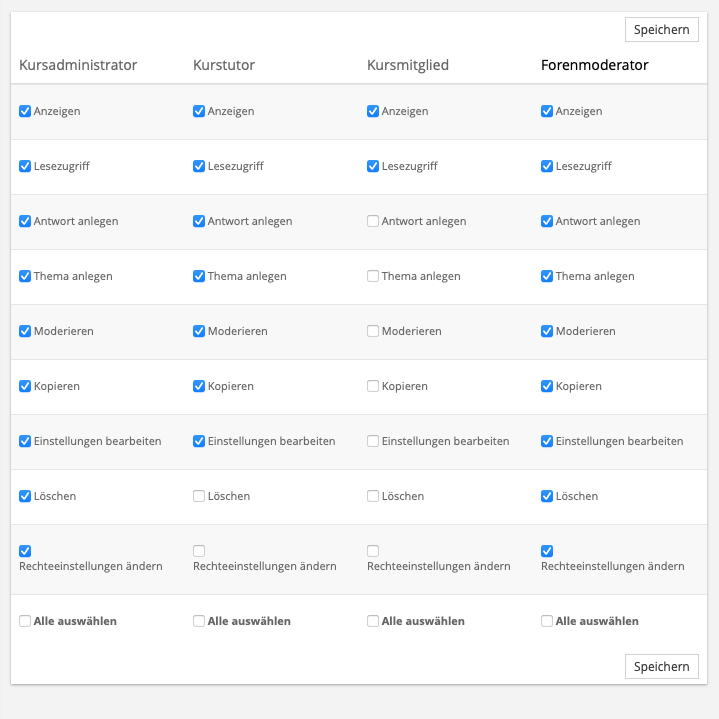Disable Einstellungen bearbeiten for Kurstutor
Image resolution: width=719 pixels, height=719 pixels.
tap(199, 441)
